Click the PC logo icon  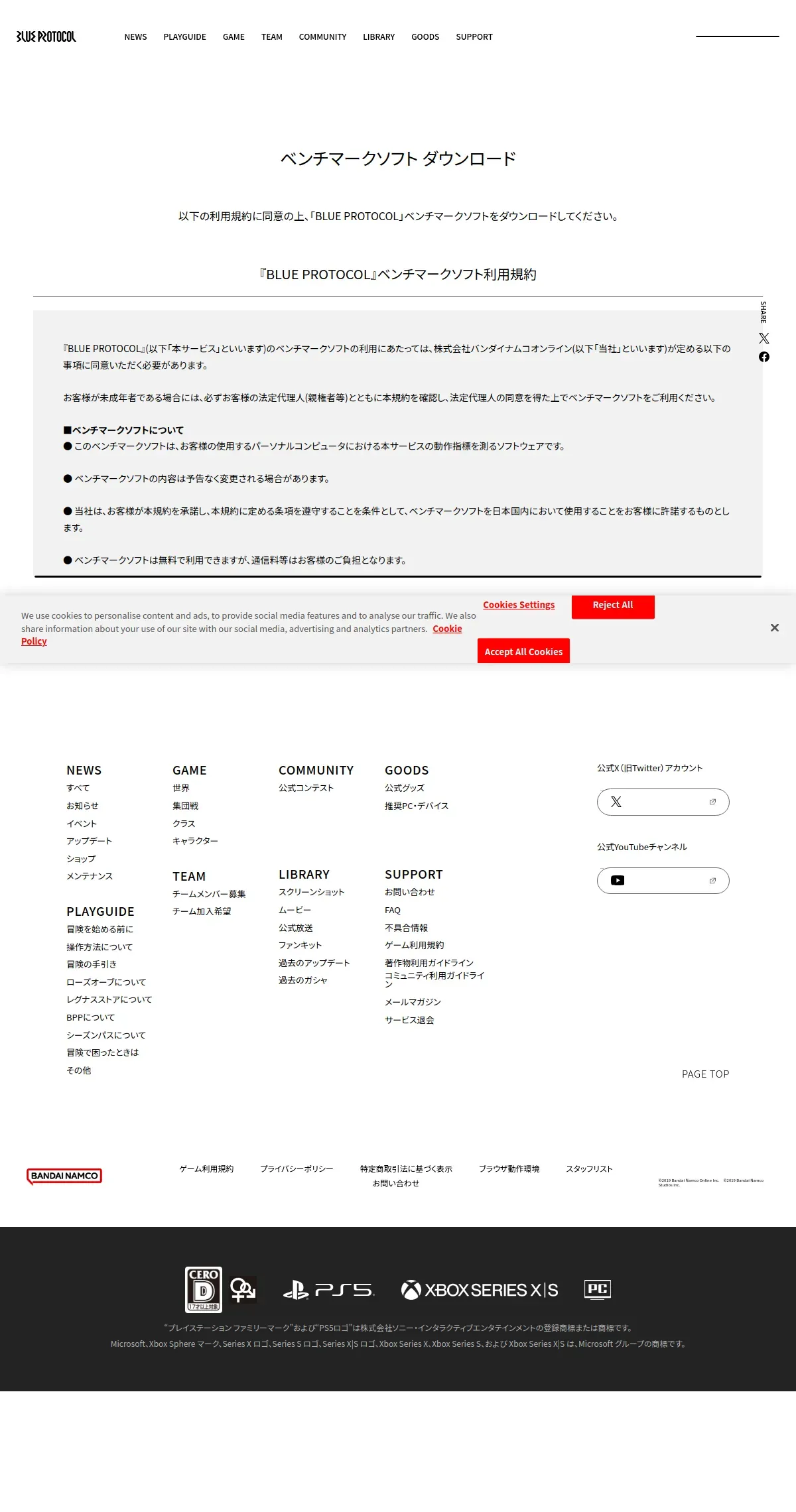tap(597, 1289)
